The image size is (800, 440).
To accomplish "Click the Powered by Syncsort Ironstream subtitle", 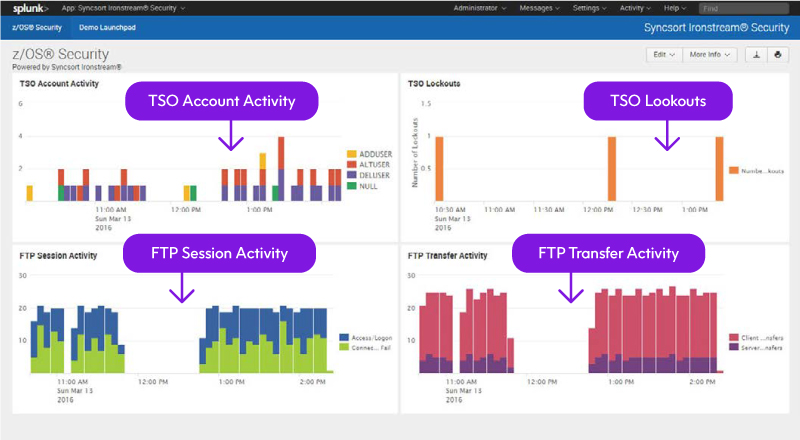I will tap(67, 67).
